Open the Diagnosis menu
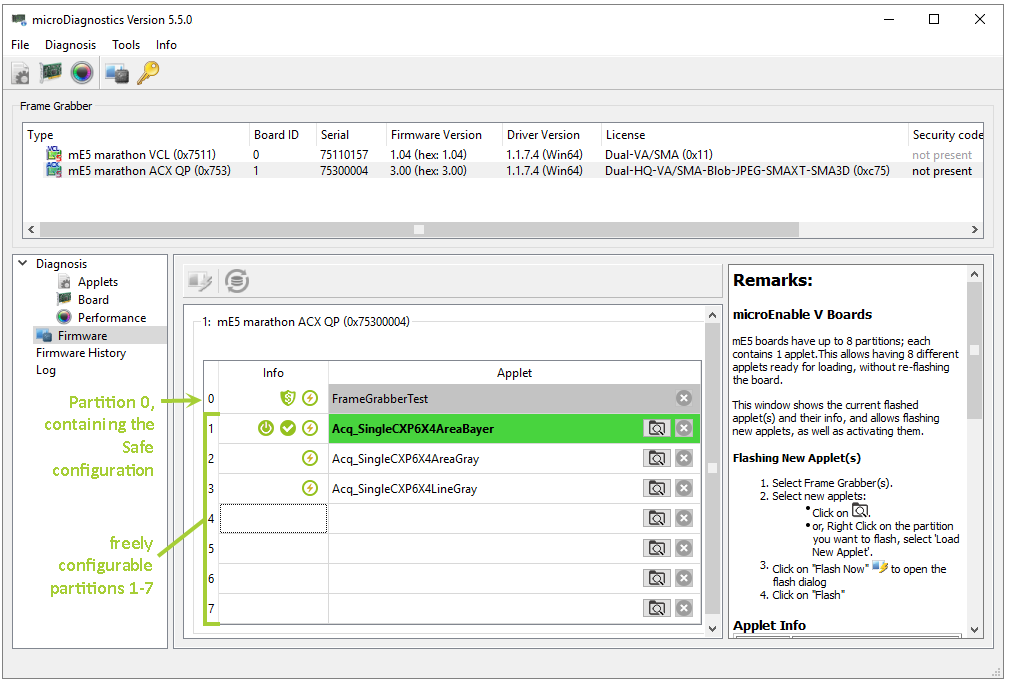This screenshot has height=688, width=1010. pos(70,44)
